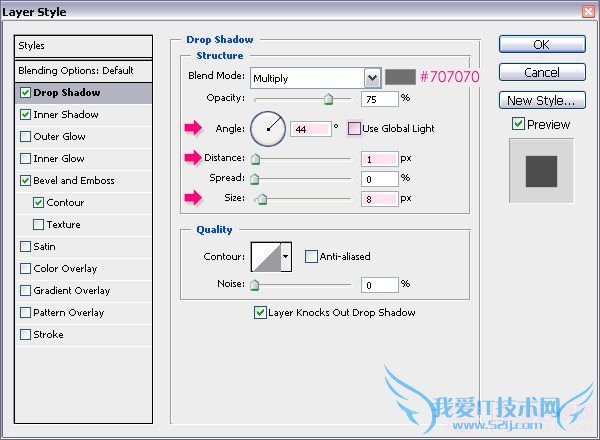600x440 pixels.
Task: Select the Stroke style row
Action: click(x=83, y=335)
